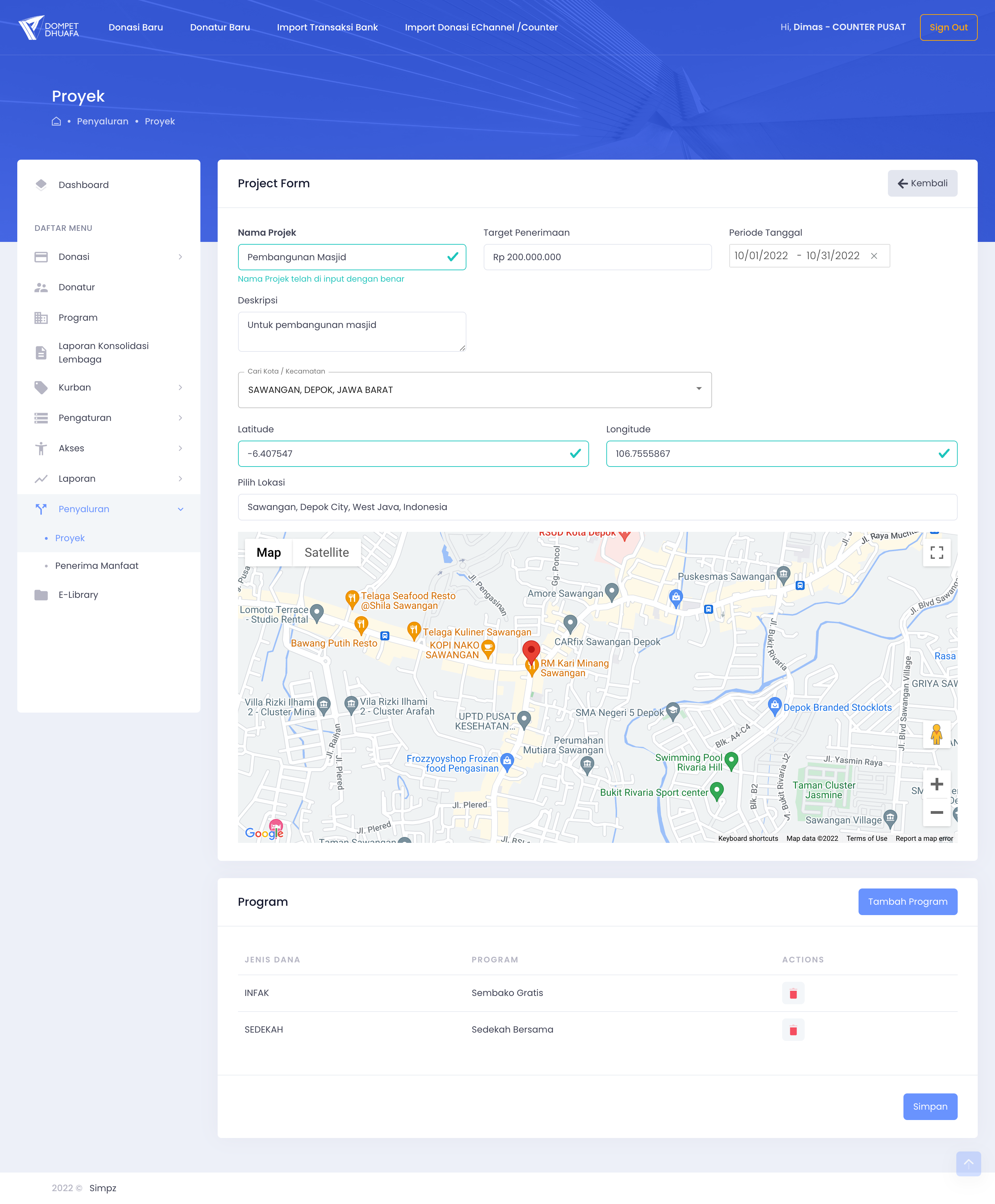
Task: Switch map to Map view
Action: coord(268,552)
